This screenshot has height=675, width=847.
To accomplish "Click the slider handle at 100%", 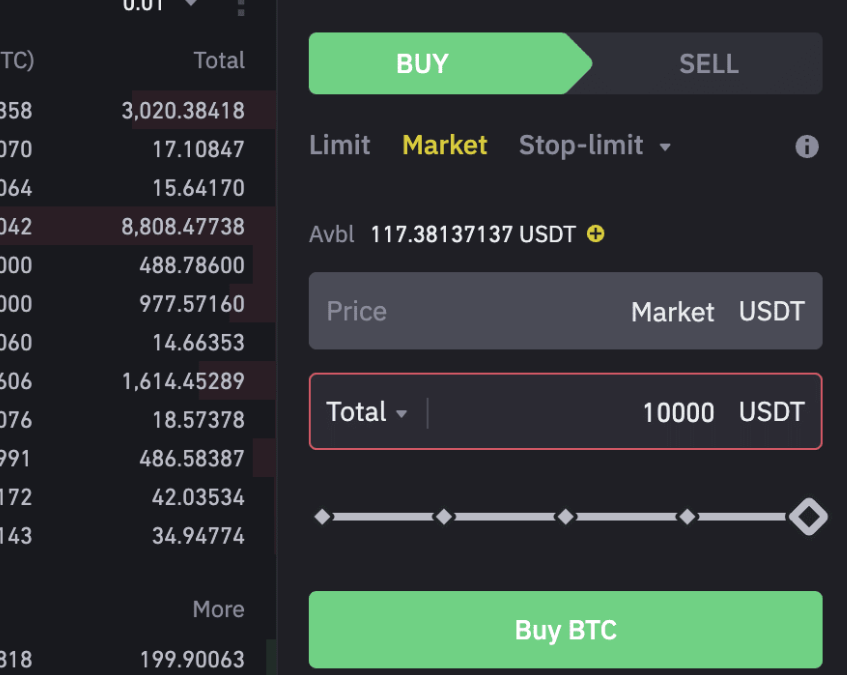I will (808, 517).
